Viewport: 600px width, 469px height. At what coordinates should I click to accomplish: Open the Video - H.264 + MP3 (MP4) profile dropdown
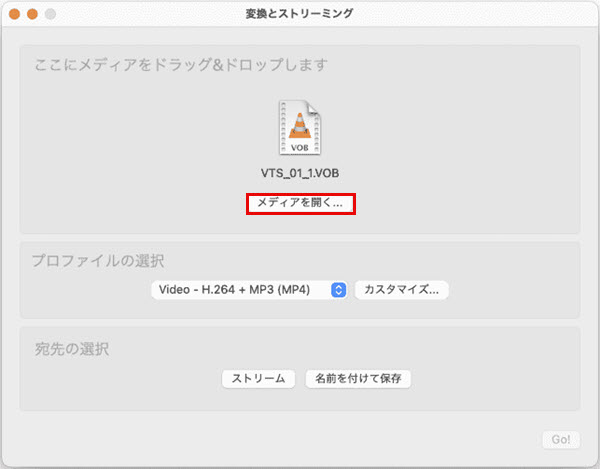pos(249,290)
